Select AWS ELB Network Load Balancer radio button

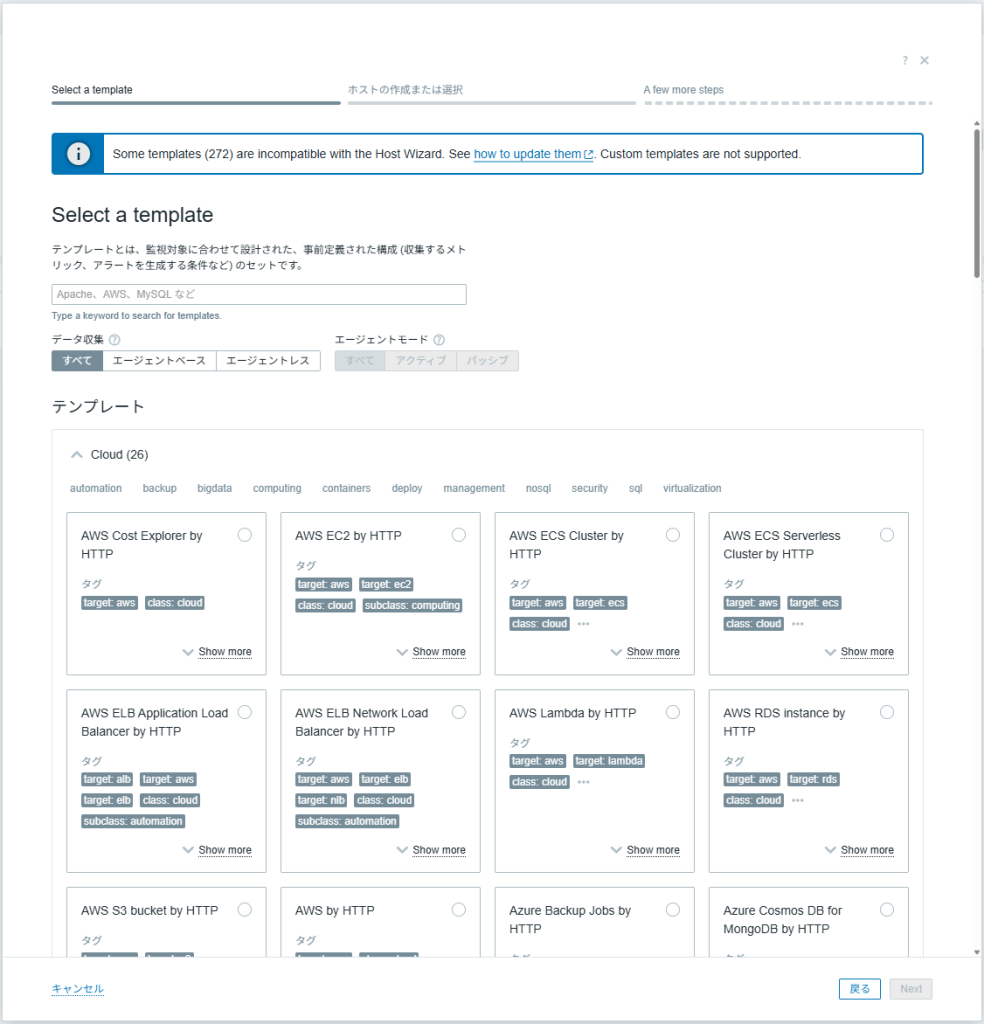pos(459,712)
